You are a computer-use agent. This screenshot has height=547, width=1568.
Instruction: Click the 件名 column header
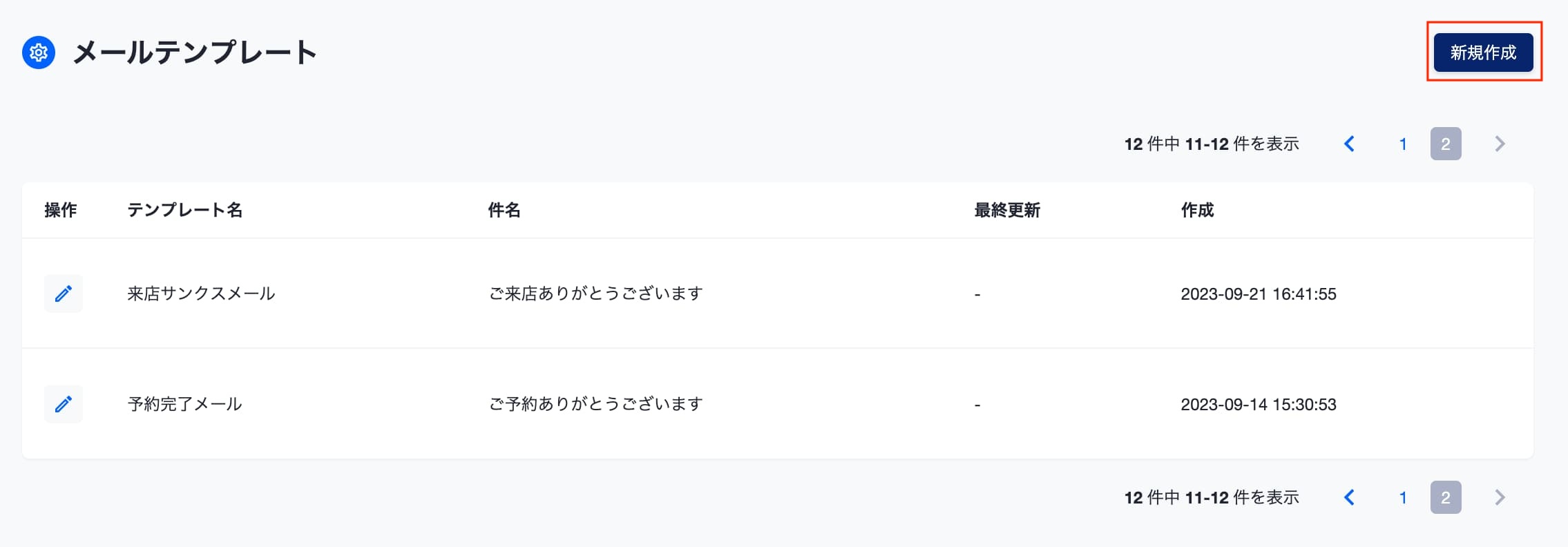[x=504, y=210]
